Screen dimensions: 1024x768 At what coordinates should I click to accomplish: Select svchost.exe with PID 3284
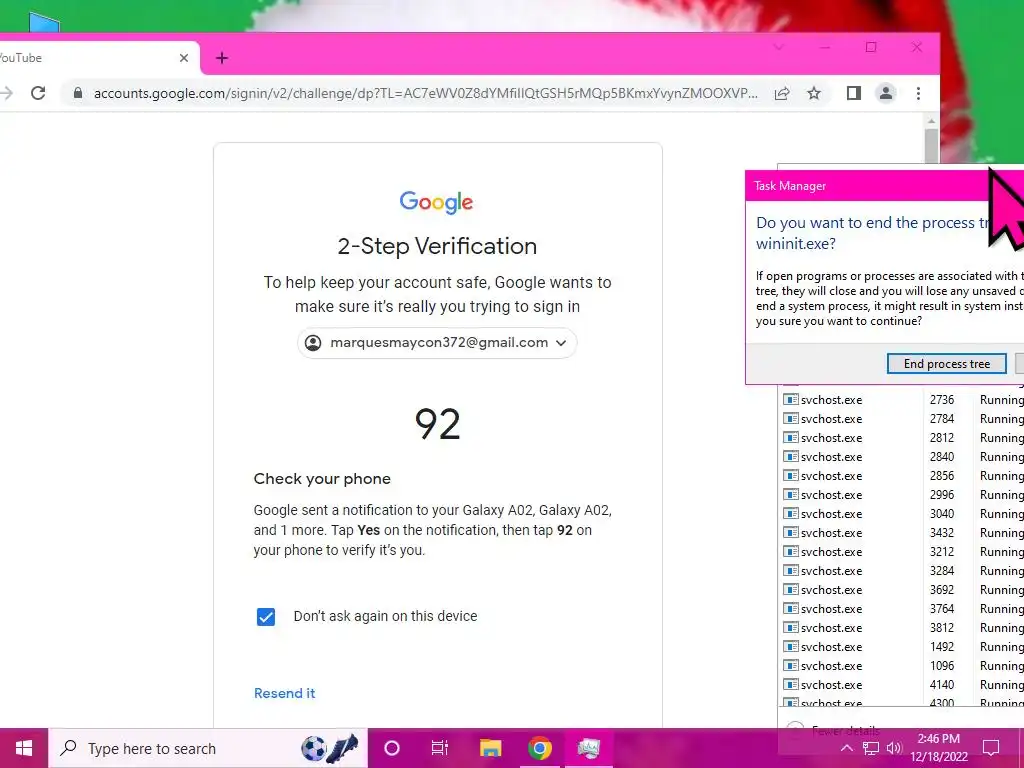pyautogui.click(x=903, y=570)
